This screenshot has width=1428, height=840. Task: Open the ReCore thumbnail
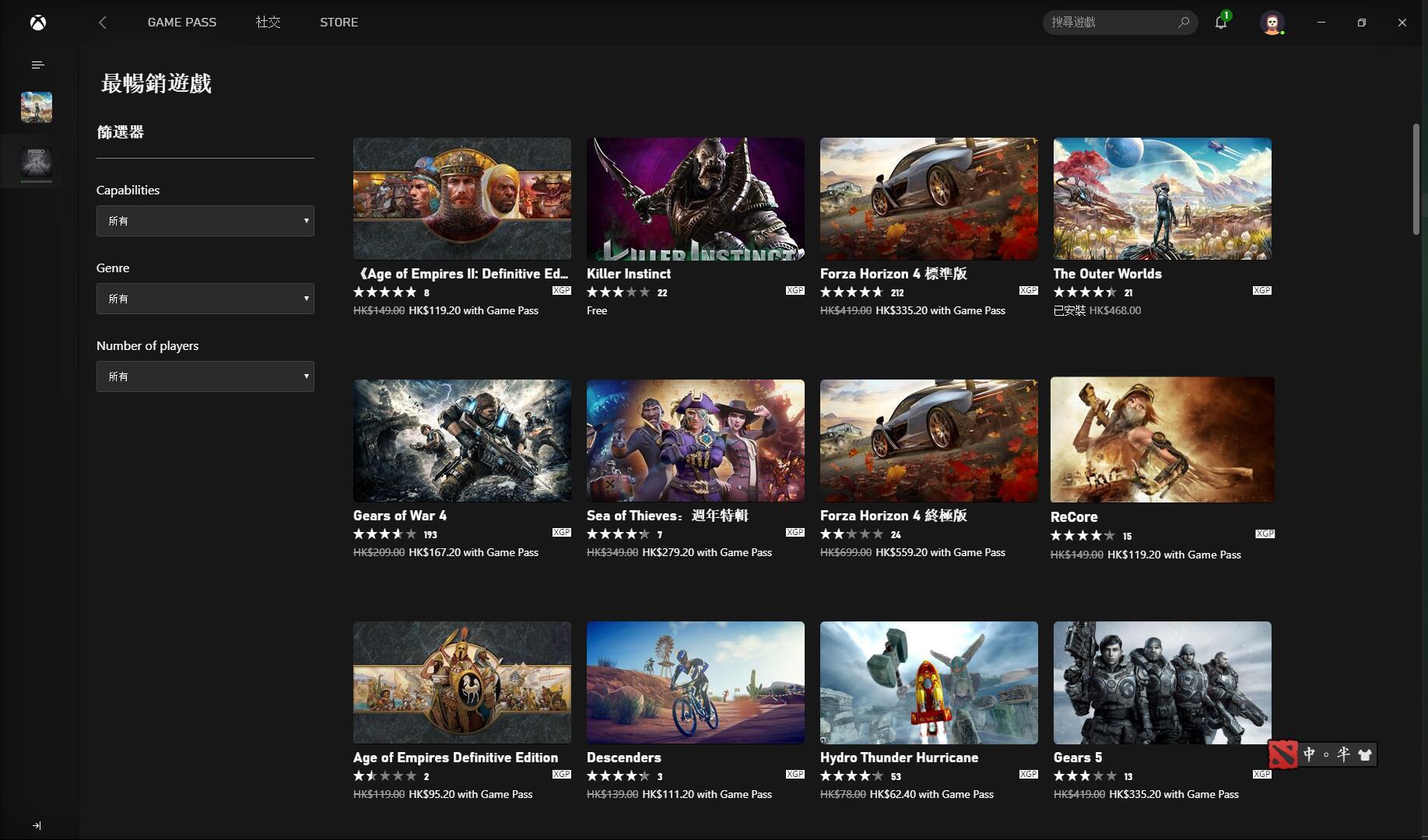(1163, 440)
